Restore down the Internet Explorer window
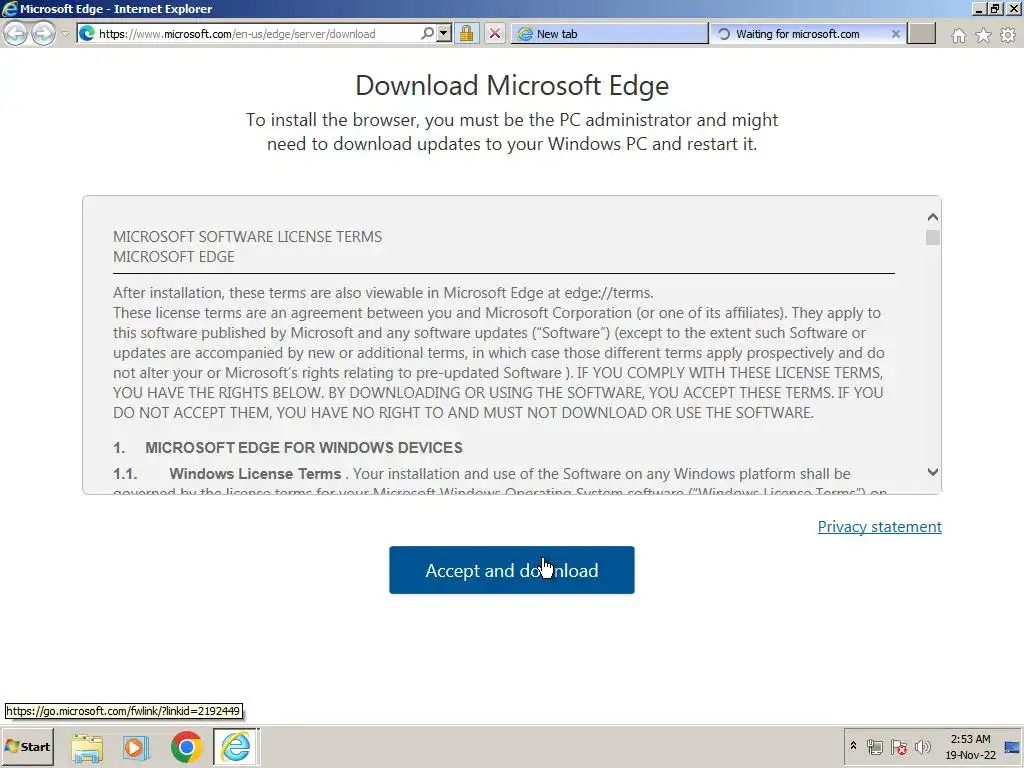Screen dimensions: 1024x768 coord(995,8)
